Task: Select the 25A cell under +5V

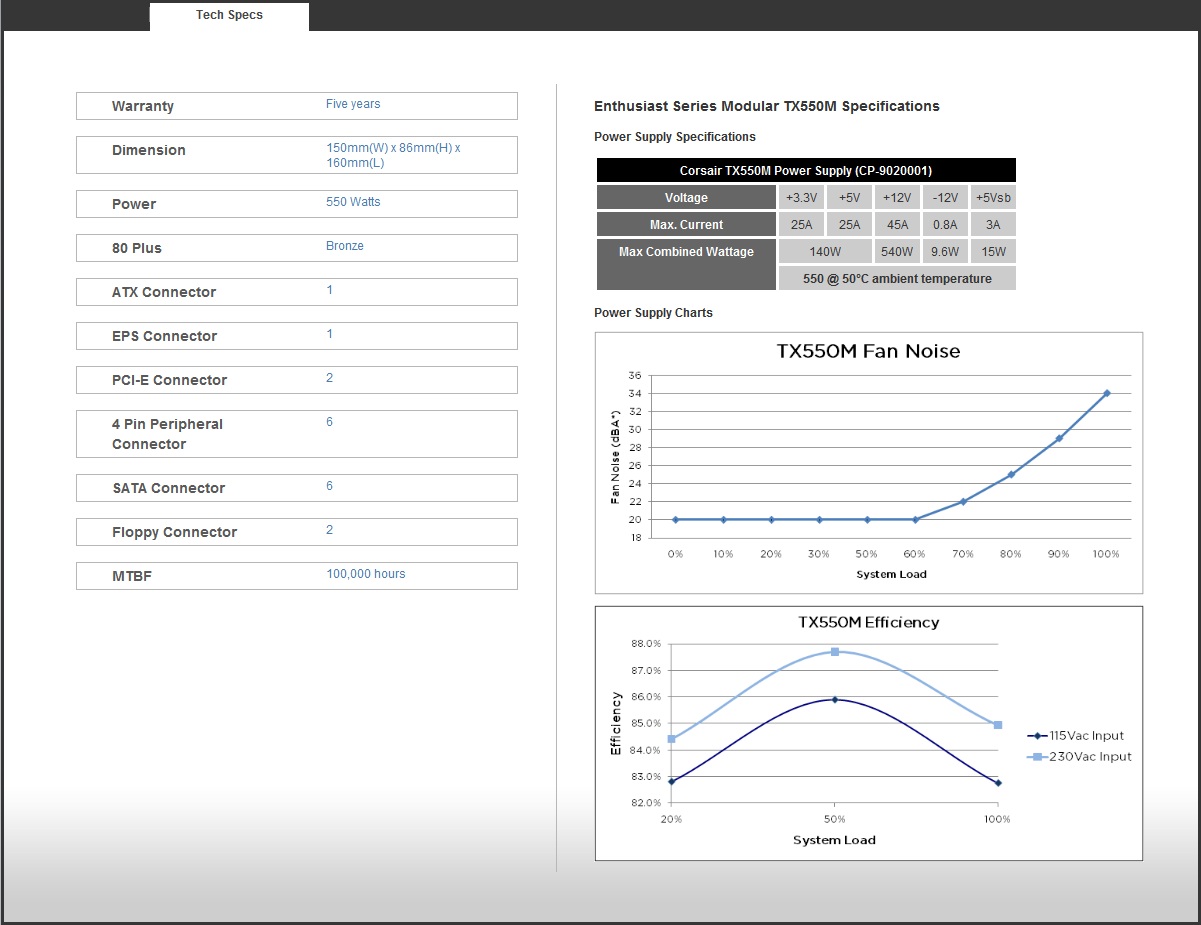Action: click(x=850, y=225)
